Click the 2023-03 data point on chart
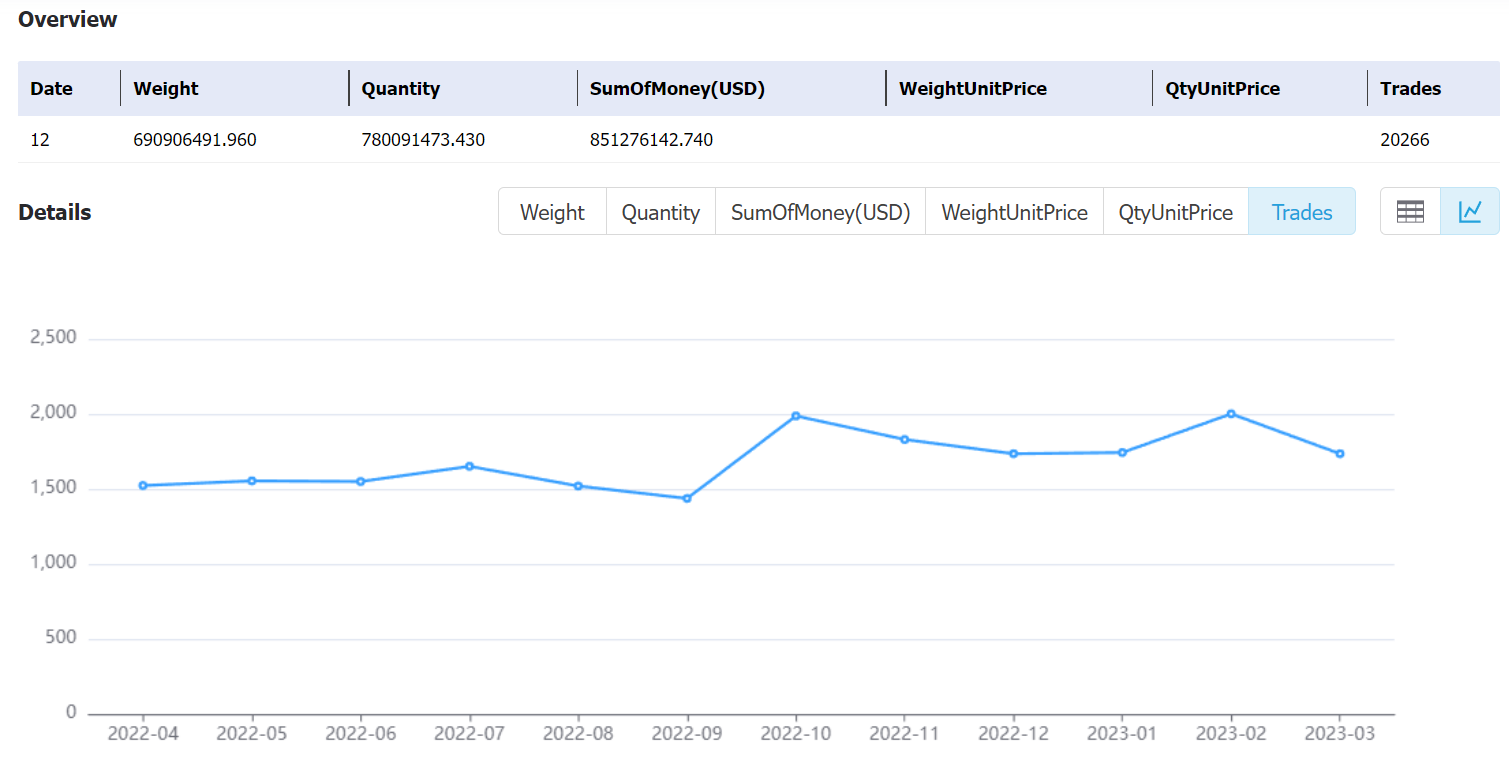The width and height of the screenshot is (1509, 761). click(x=1339, y=454)
